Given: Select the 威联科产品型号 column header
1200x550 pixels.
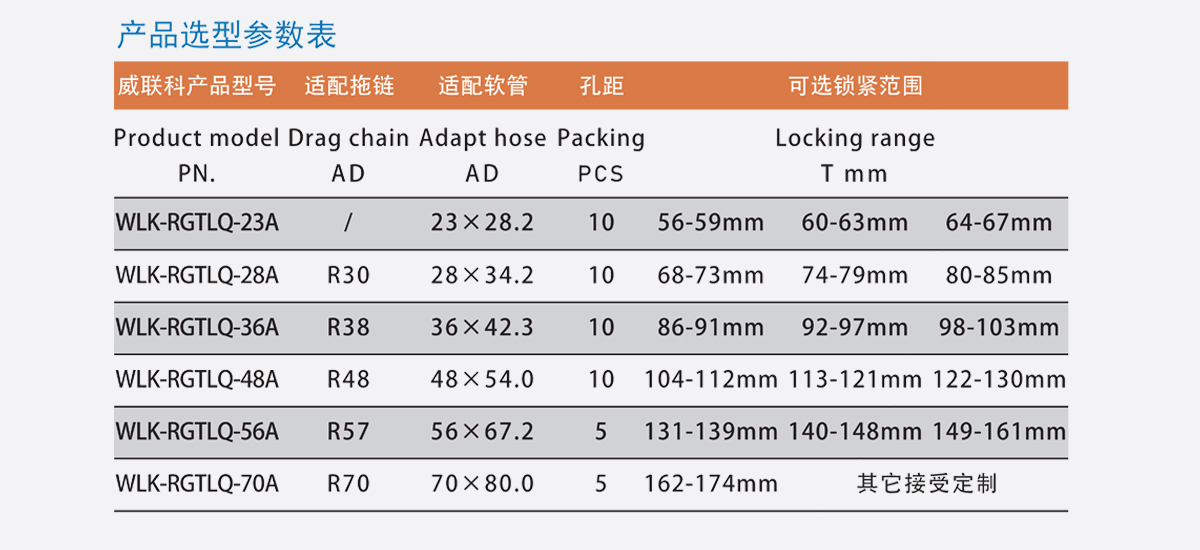Looking at the screenshot, I should click(x=196, y=86).
